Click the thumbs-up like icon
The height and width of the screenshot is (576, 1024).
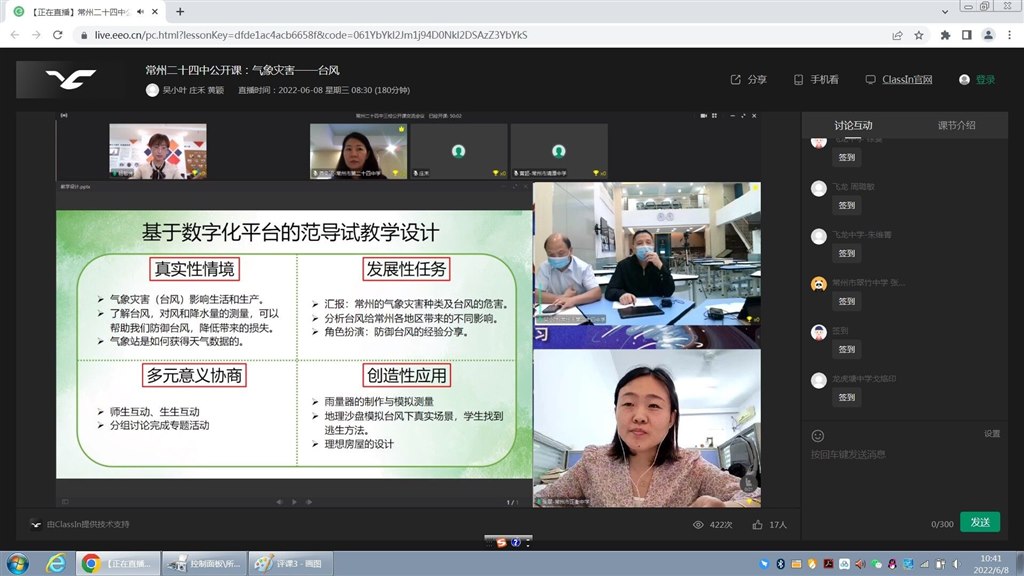click(758, 524)
